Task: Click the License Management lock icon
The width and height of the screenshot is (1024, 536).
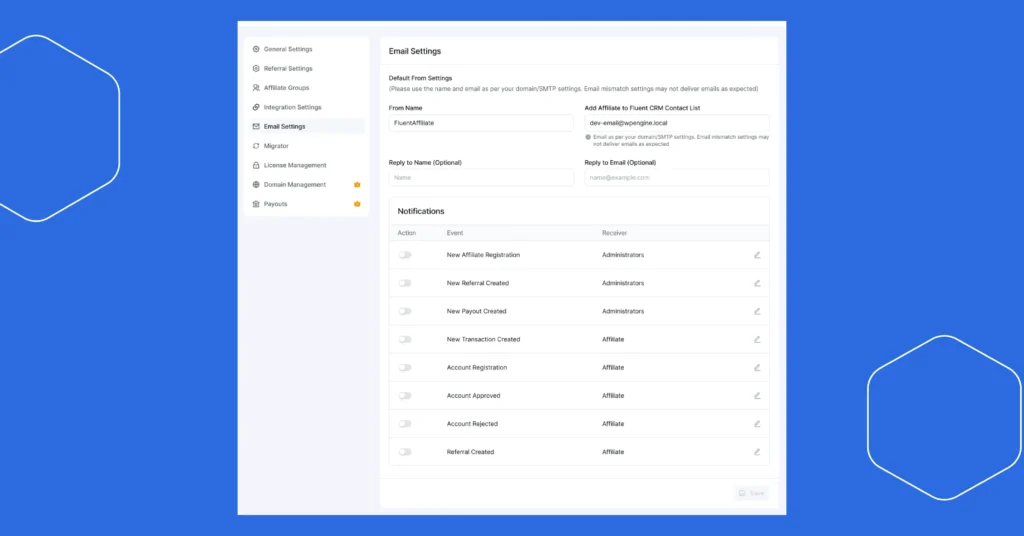Action: pos(256,165)
